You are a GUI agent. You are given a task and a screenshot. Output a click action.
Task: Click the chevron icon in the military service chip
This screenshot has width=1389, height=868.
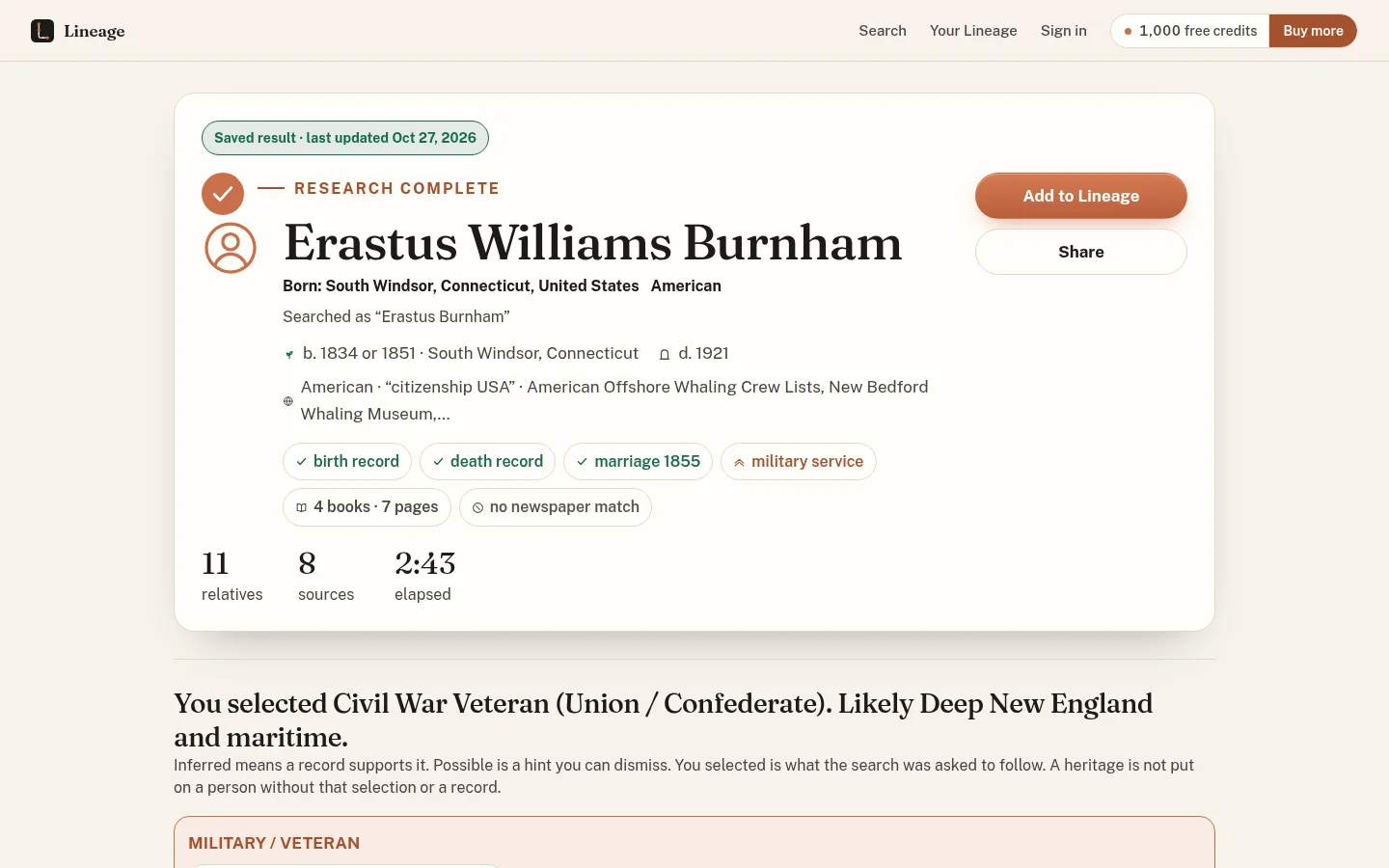tap(739, 462)
